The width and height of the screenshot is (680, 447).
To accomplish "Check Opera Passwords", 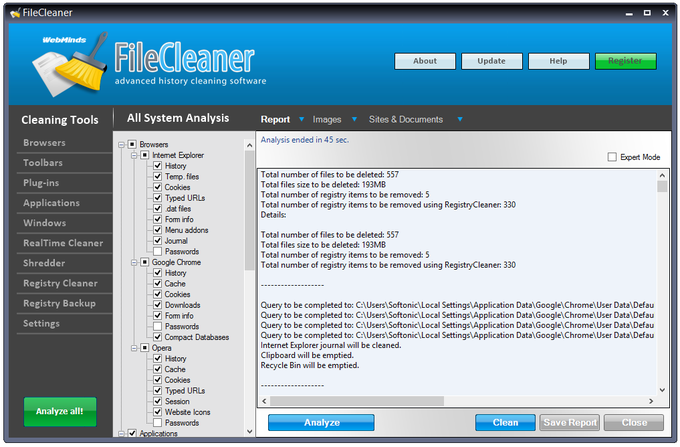I will [157, 423].
